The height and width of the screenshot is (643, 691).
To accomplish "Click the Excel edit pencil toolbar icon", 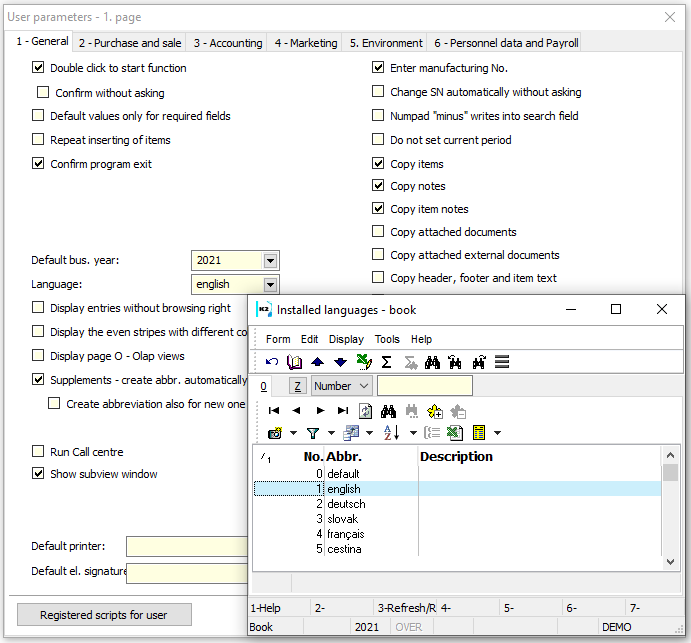I will pos(364,362).
